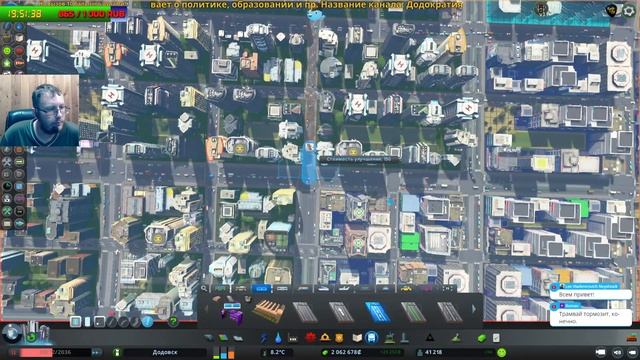Image resolution: width=640 pixels, height=360 pixels.
Task: Pause the simulation with pause button
Action: pyautogui.click(x=13, y=352)
